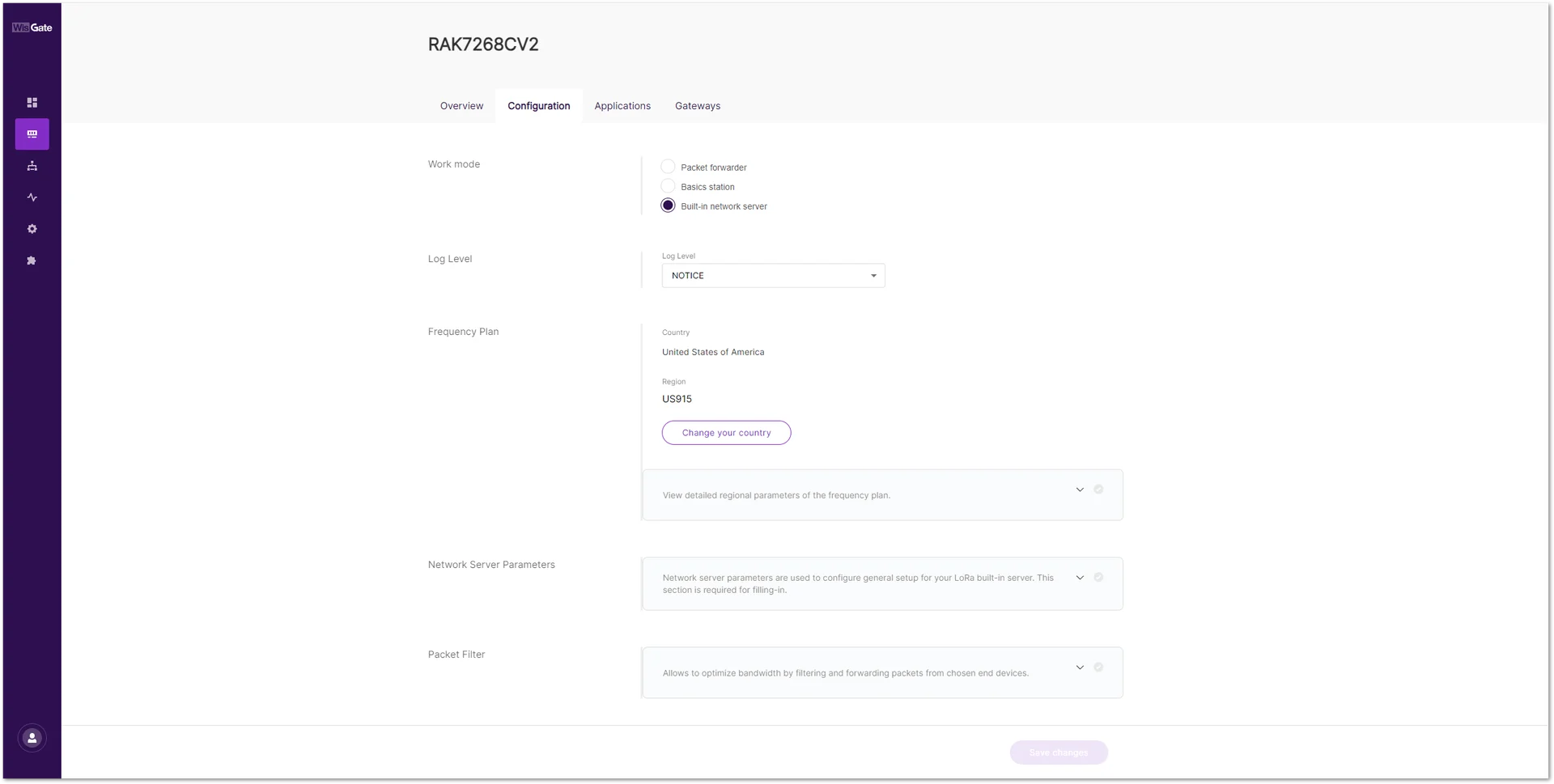Open the extensions puzzle icon in sidebar
Screen dimensions: 1554x784
click(32, 261)
